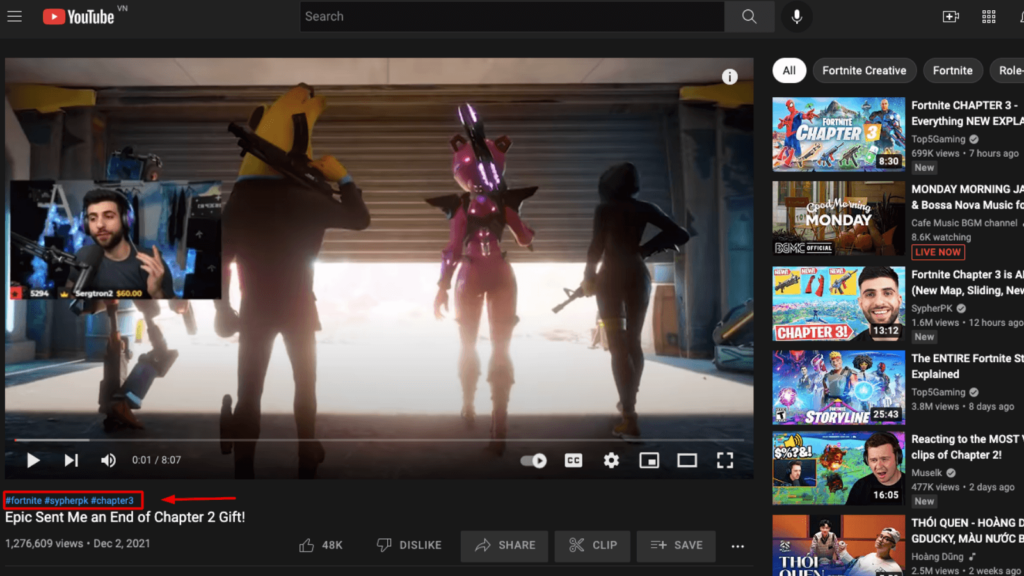This screenshot has height=576, width=1024.
Task: Open 'MONDAY MORNING' Bossa Nova video title
Action: (x=967, y=197)
